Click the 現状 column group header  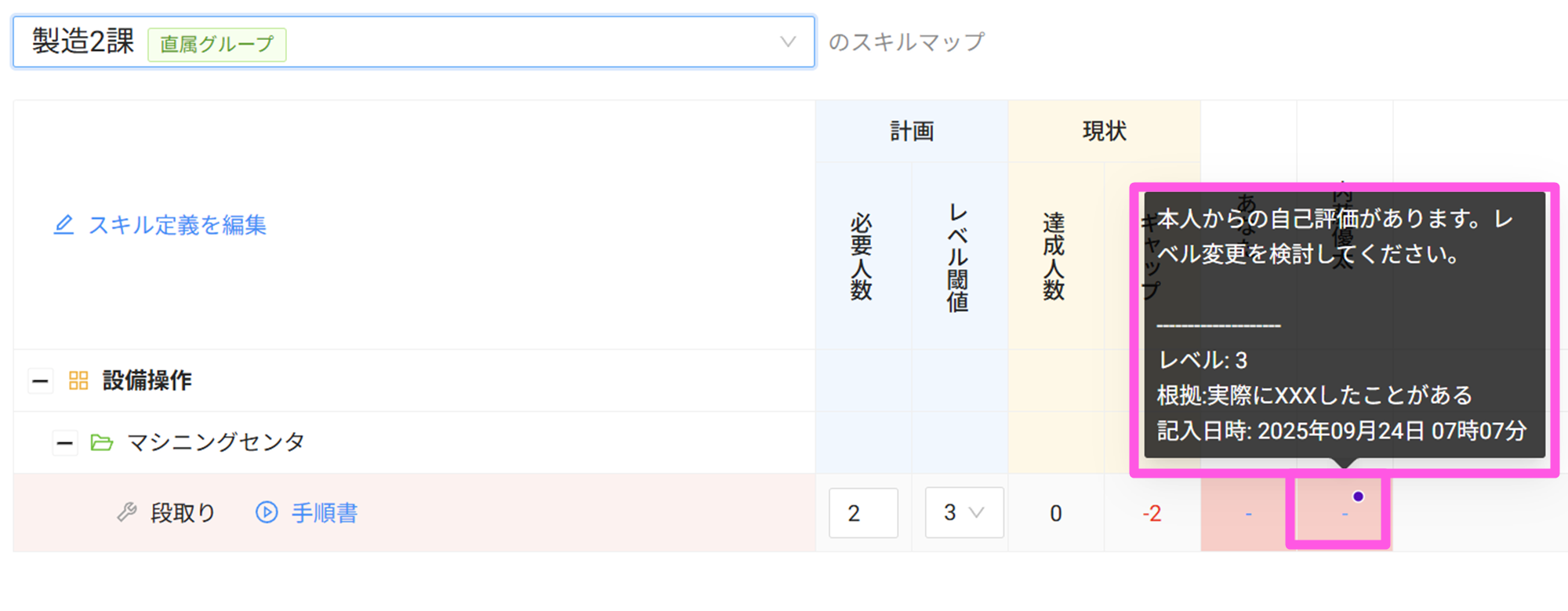point(1104,131)
